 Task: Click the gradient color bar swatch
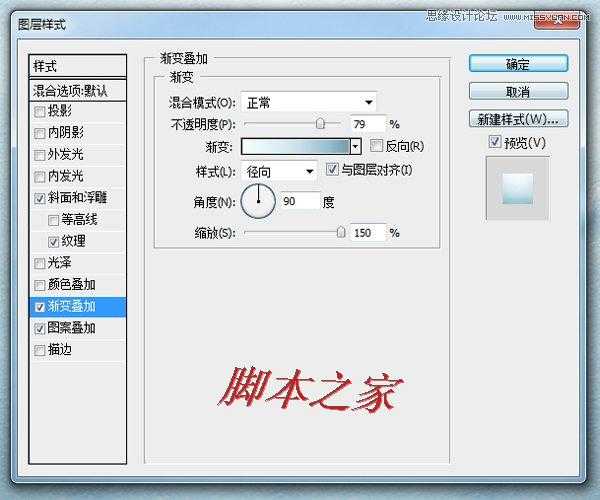tap(296, 146)
